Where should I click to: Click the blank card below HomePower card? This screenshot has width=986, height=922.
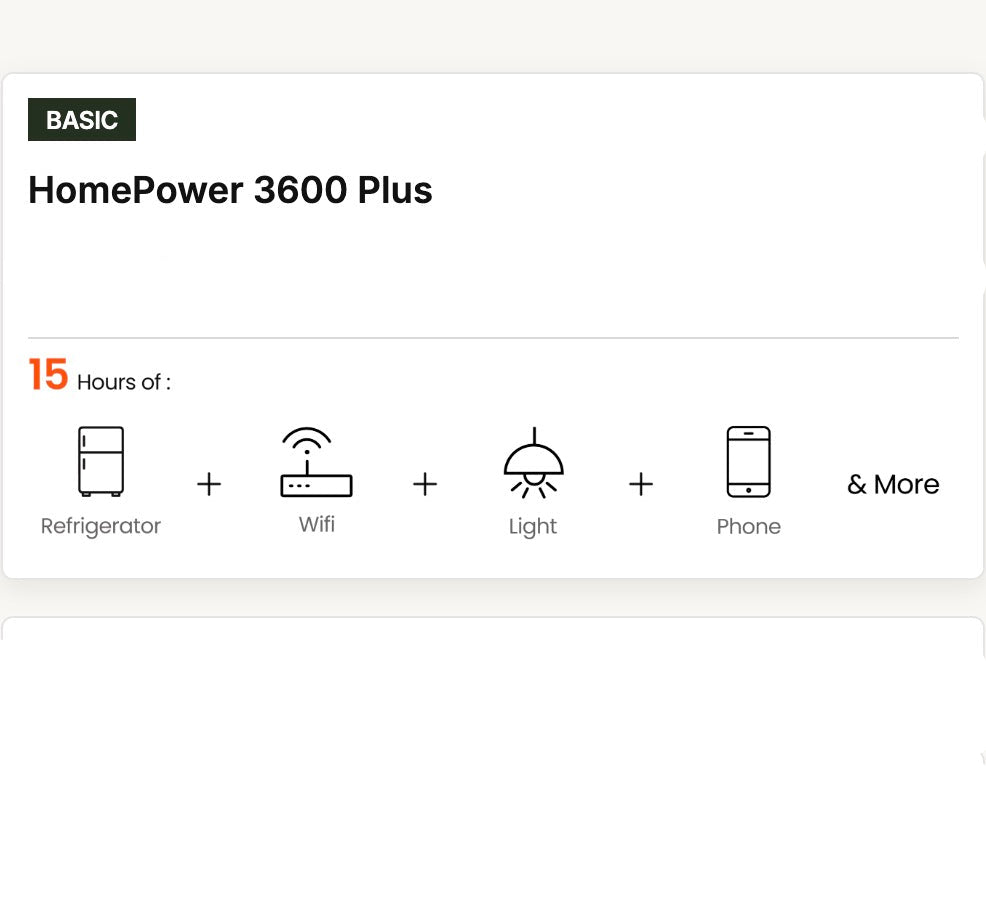coord(493,770)
